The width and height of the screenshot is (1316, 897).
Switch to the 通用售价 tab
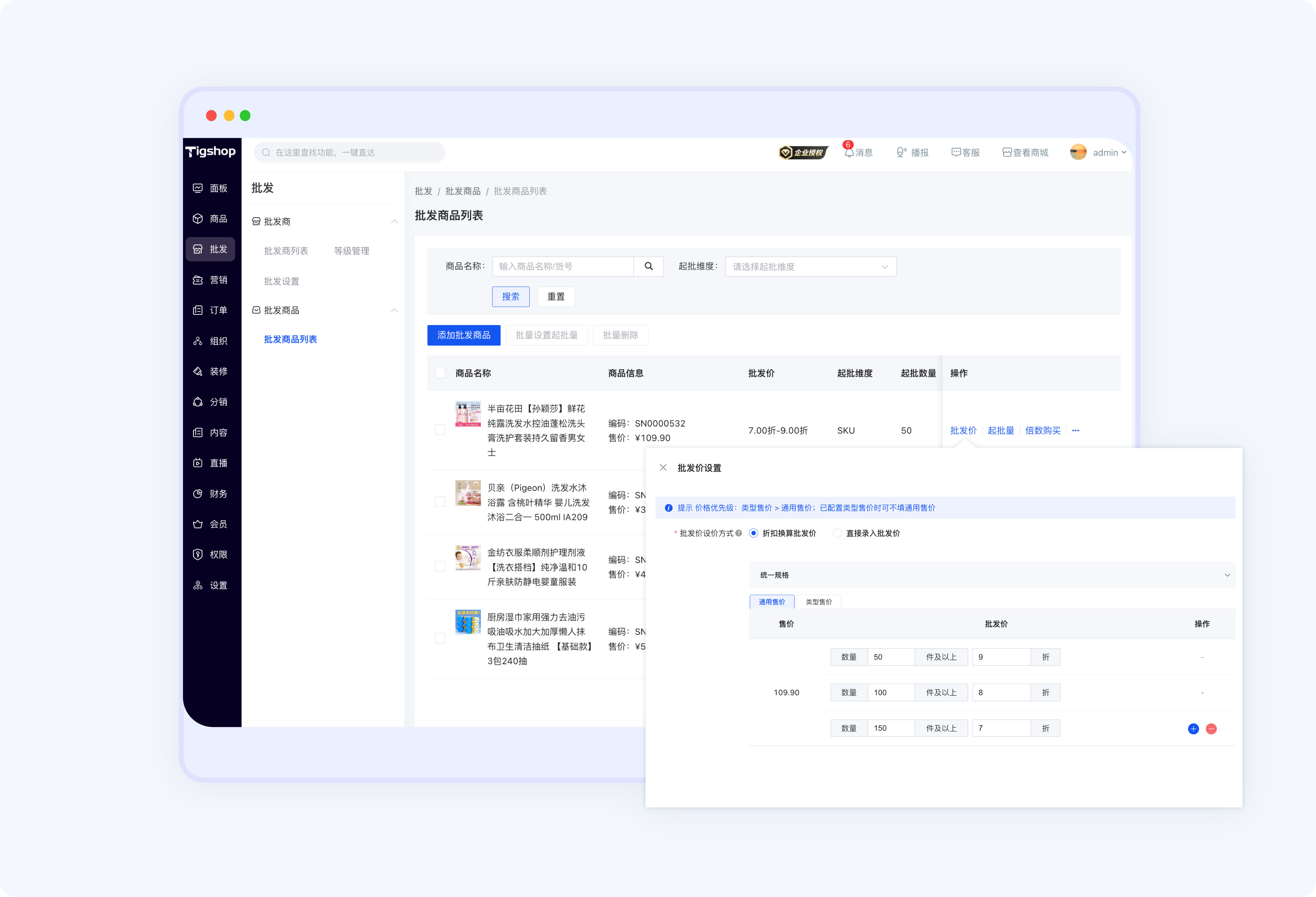772,602
